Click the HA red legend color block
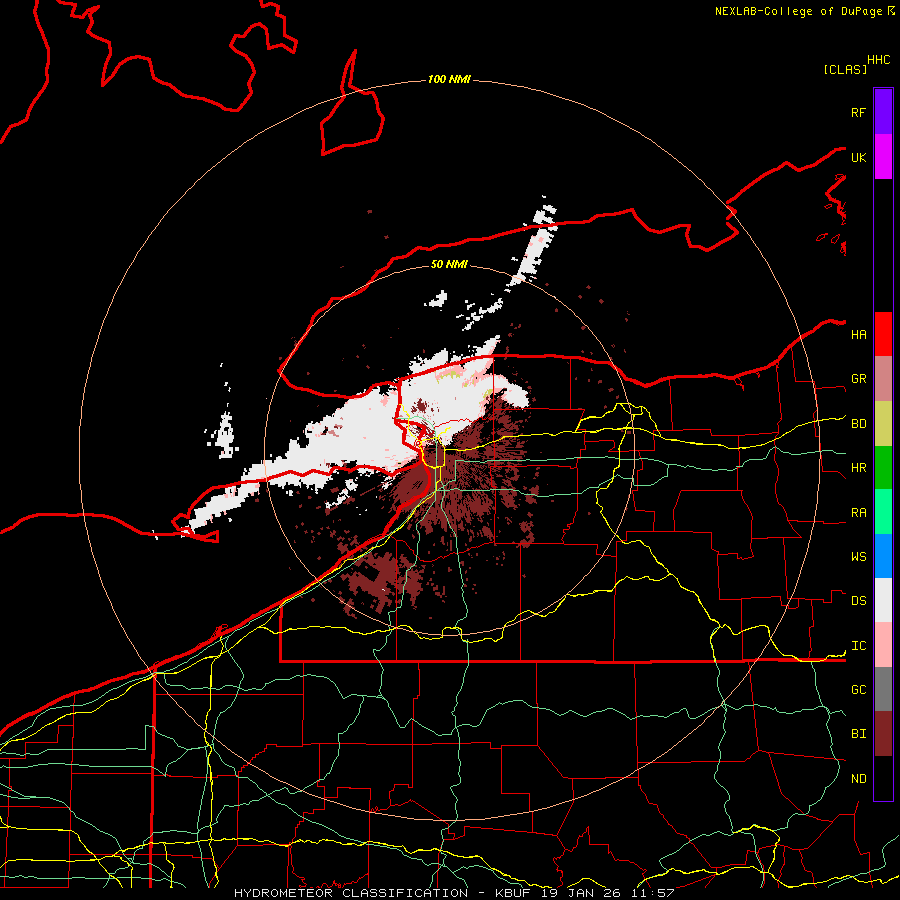This screenshot has height=900, width=900. coord(883,334)
